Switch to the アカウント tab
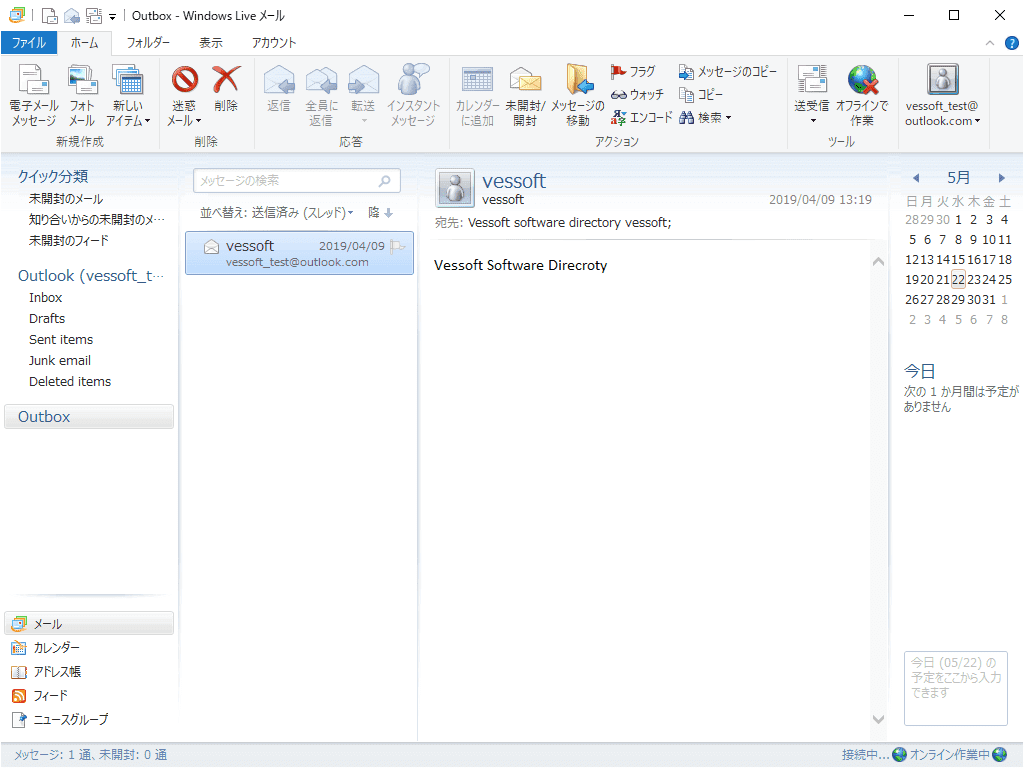Image resolution: width=1024 pixels, height=768 pixels. [274, 43]
